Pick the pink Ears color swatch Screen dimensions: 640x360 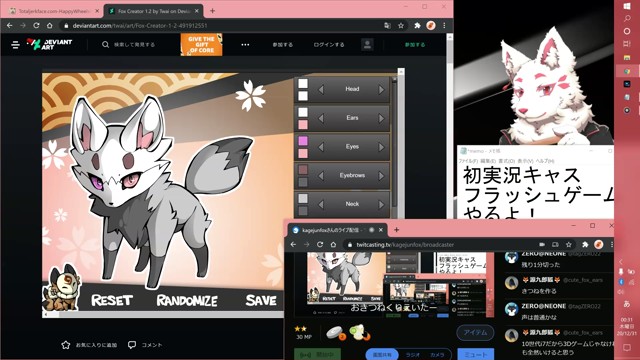click(x=303, y=124)
